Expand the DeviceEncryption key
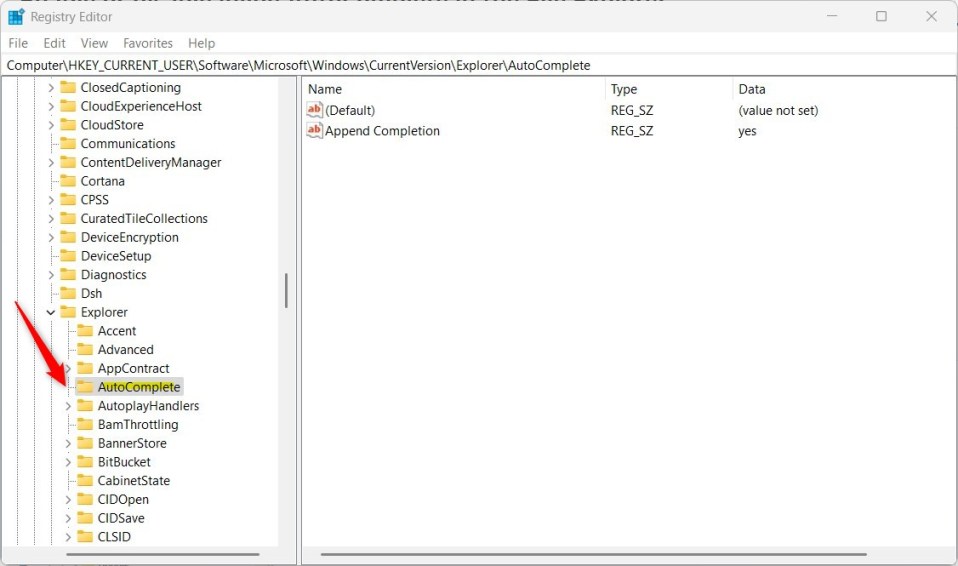The width and height of the screenshot is (958, 566). tap(51, 237)
